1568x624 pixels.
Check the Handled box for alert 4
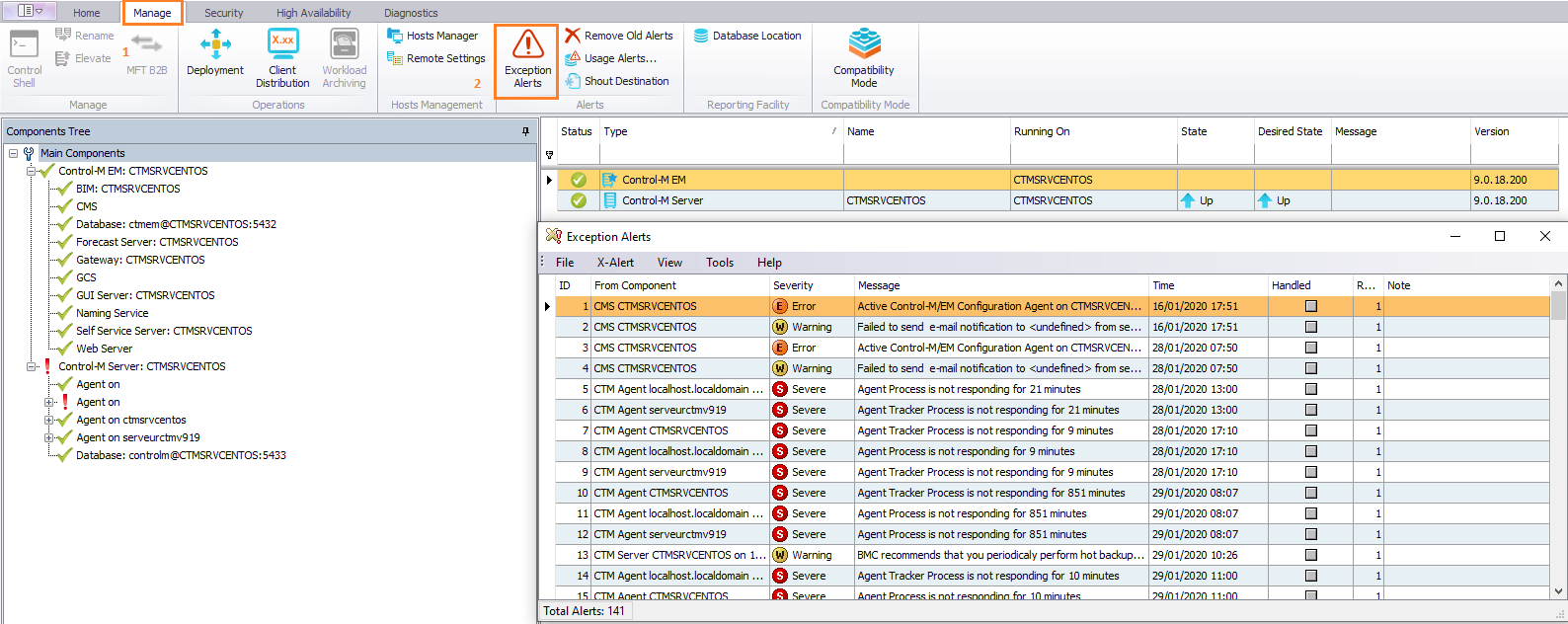click(1311, 368)
